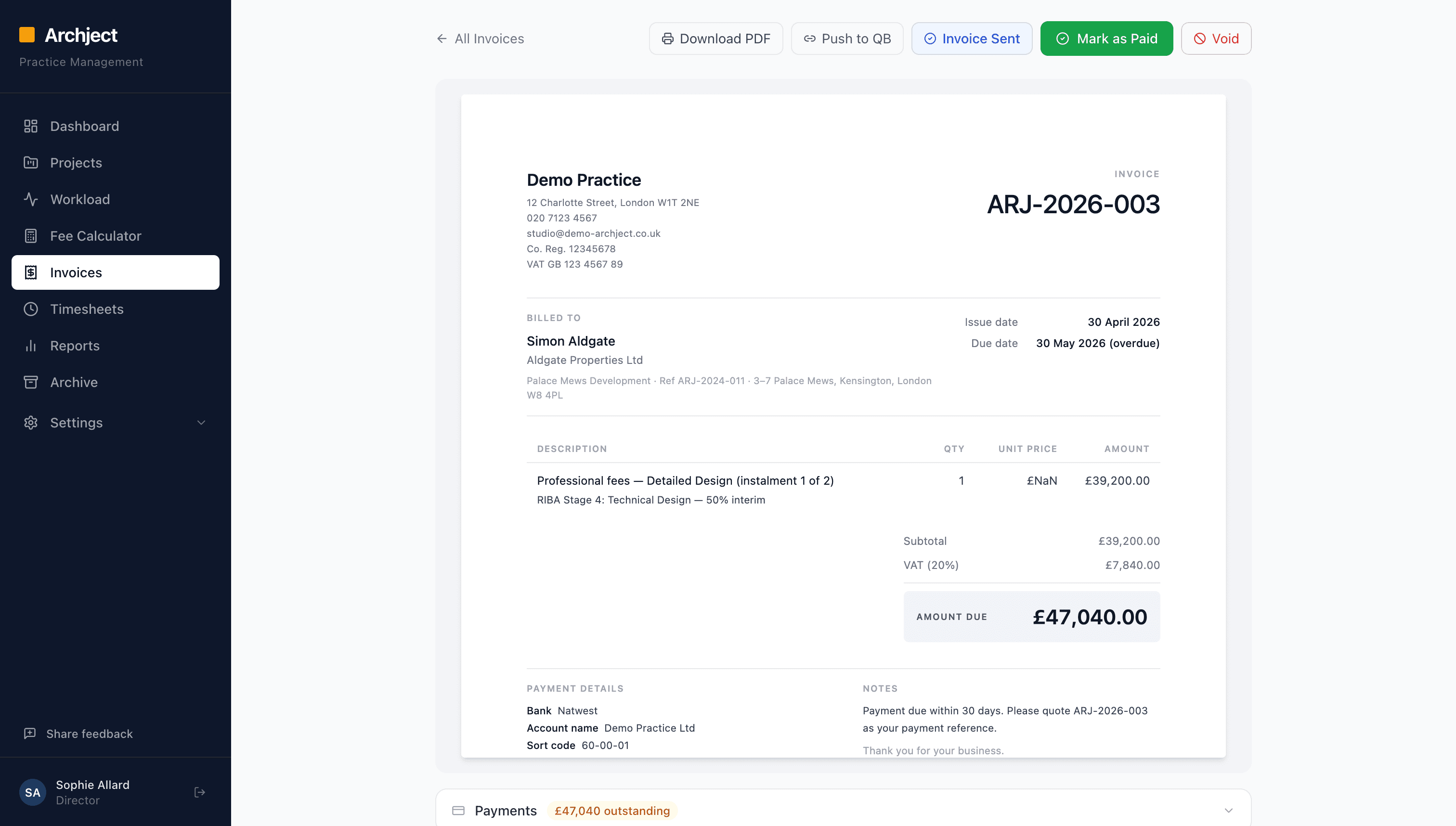Click the Dashboard grid icon
The image size is (1456, 826).
[x=31, y=126]
